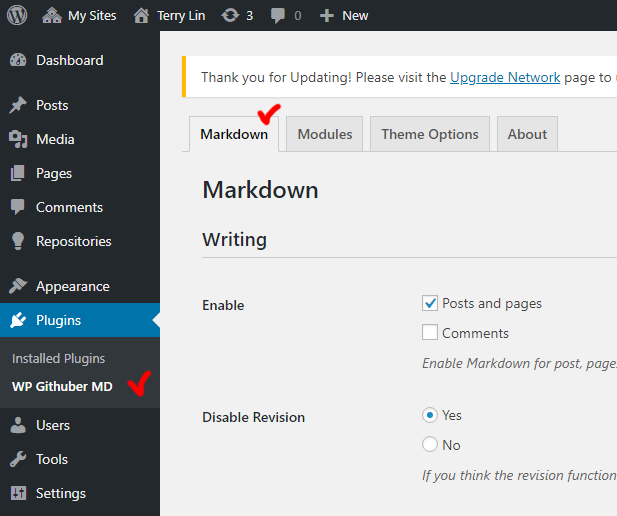Click the Repositories lightbulb icon

coord(18,241)
